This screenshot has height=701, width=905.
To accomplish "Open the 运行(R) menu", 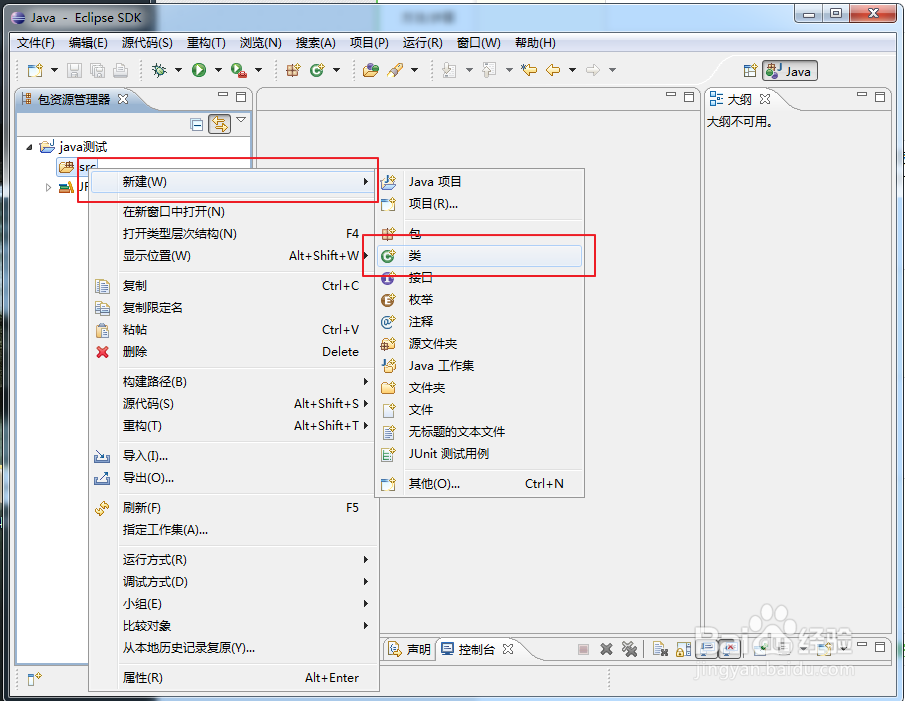I will (422, 43).
